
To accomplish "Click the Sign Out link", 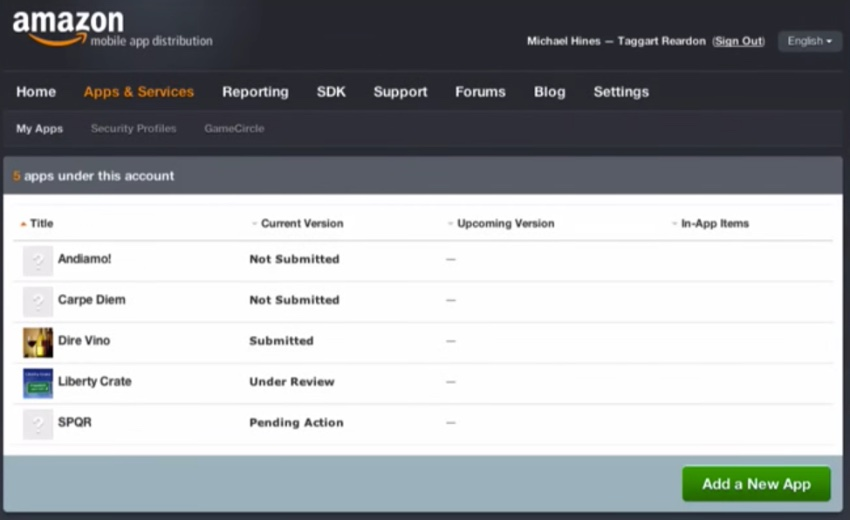I will click(x=738, y=41).
